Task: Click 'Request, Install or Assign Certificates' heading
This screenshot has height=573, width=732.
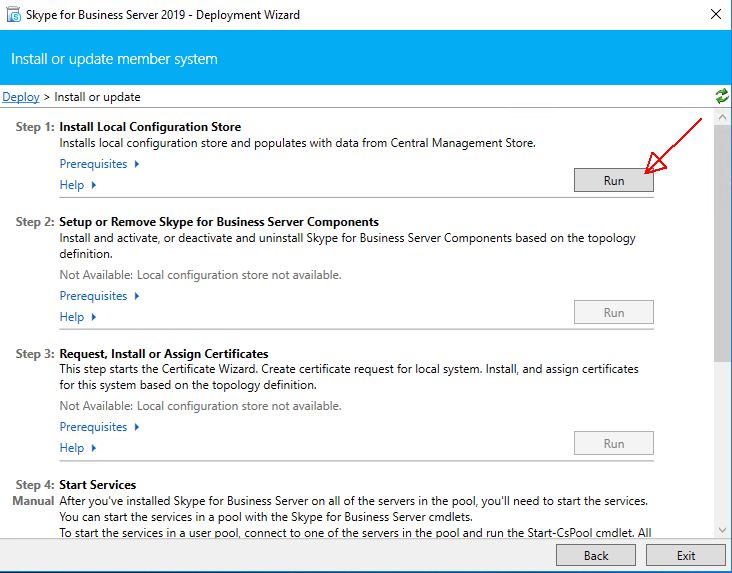Action: (164, 354)
